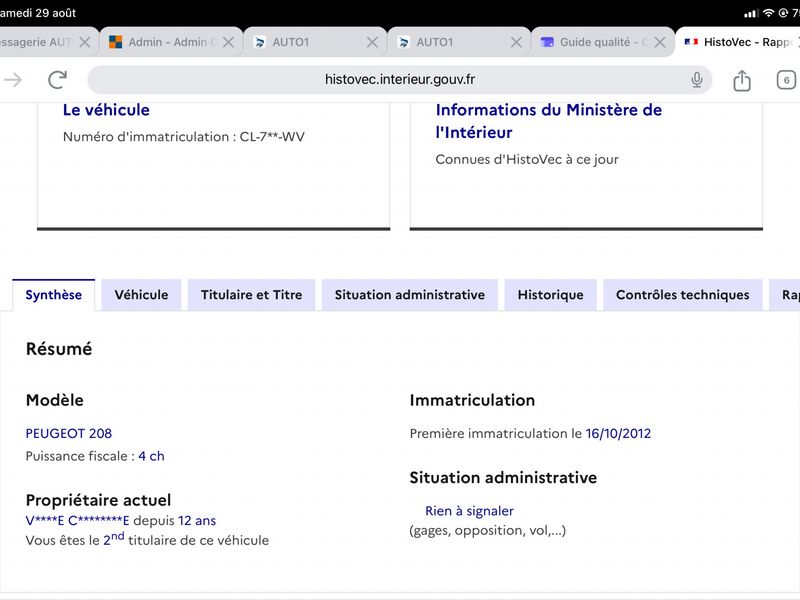Click the 16/10/2012 registration date

(618, 433)
